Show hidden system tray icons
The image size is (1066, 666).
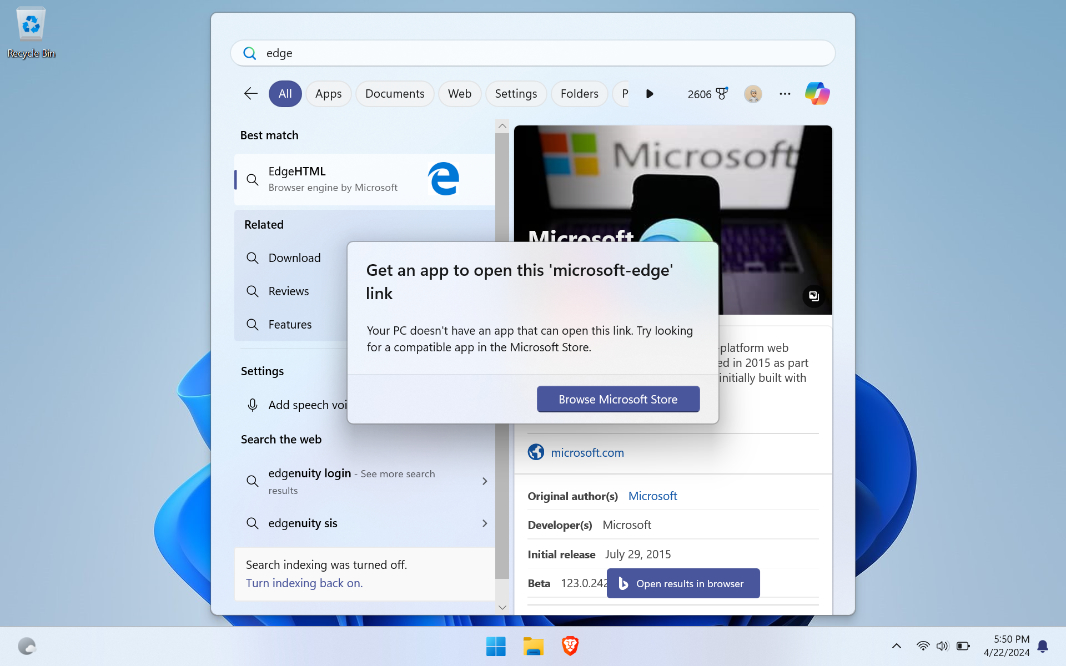(896, 646)
